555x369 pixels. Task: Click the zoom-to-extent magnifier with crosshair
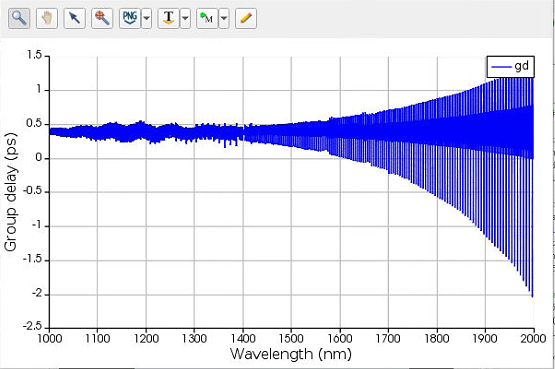[x=102, y=18]
